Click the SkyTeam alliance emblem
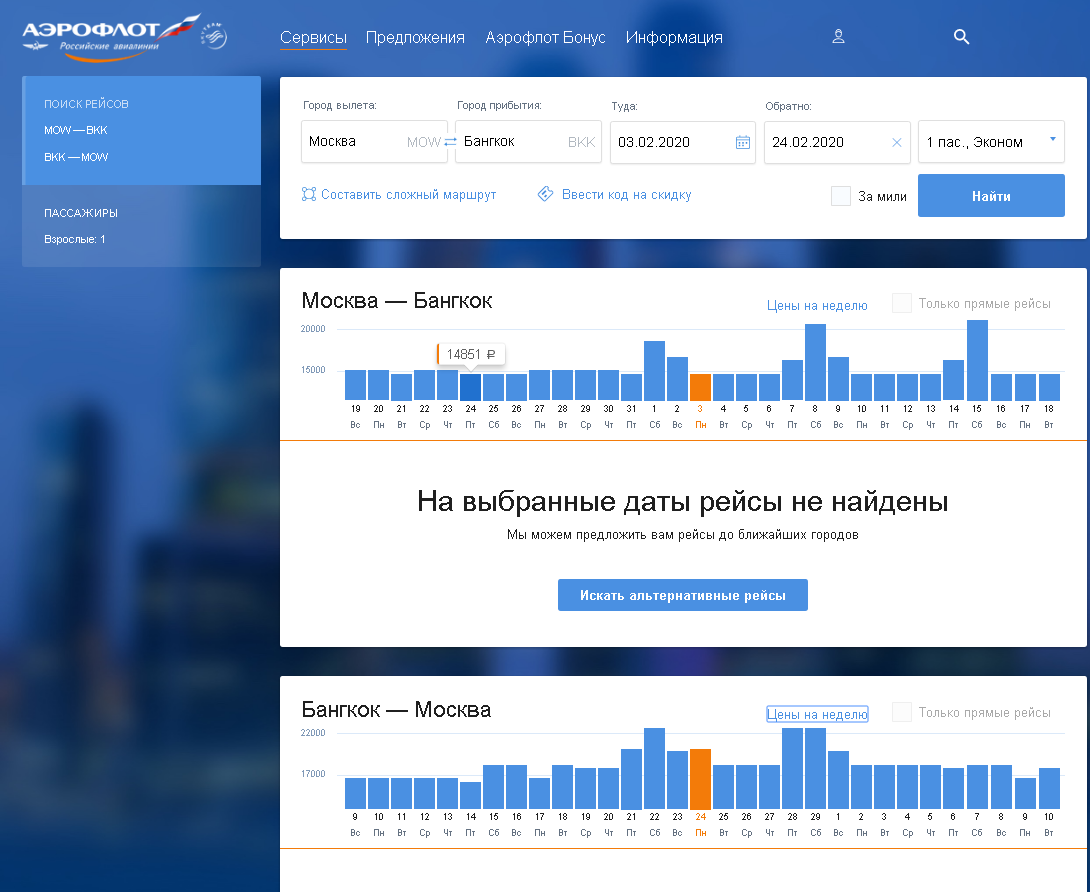 coord(214,36)
